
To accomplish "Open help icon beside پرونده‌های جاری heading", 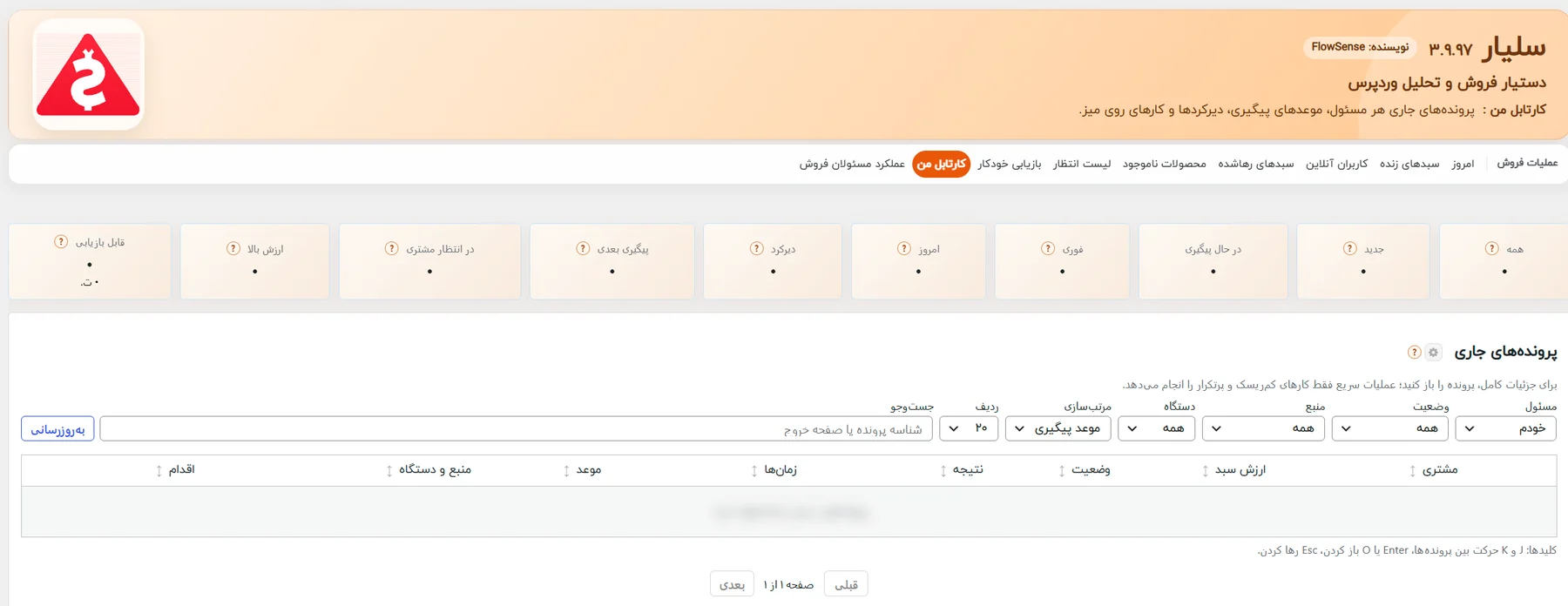I will pyautogui.click(x=1414, y=353).
